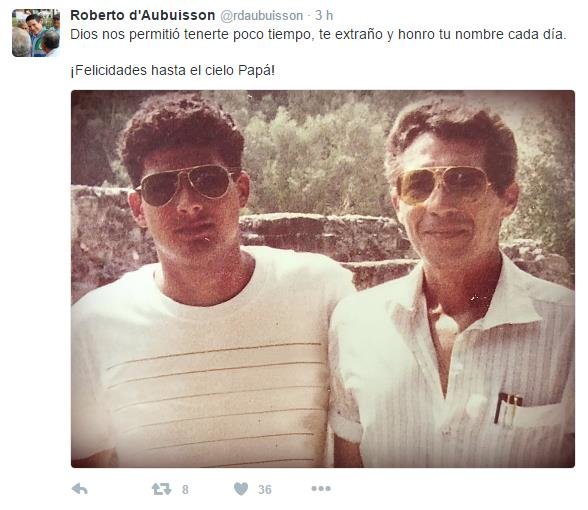Click the reply arrow icon
Image resolution: width=588 pixels, height=510 pixels.
(x=80, y=489)
